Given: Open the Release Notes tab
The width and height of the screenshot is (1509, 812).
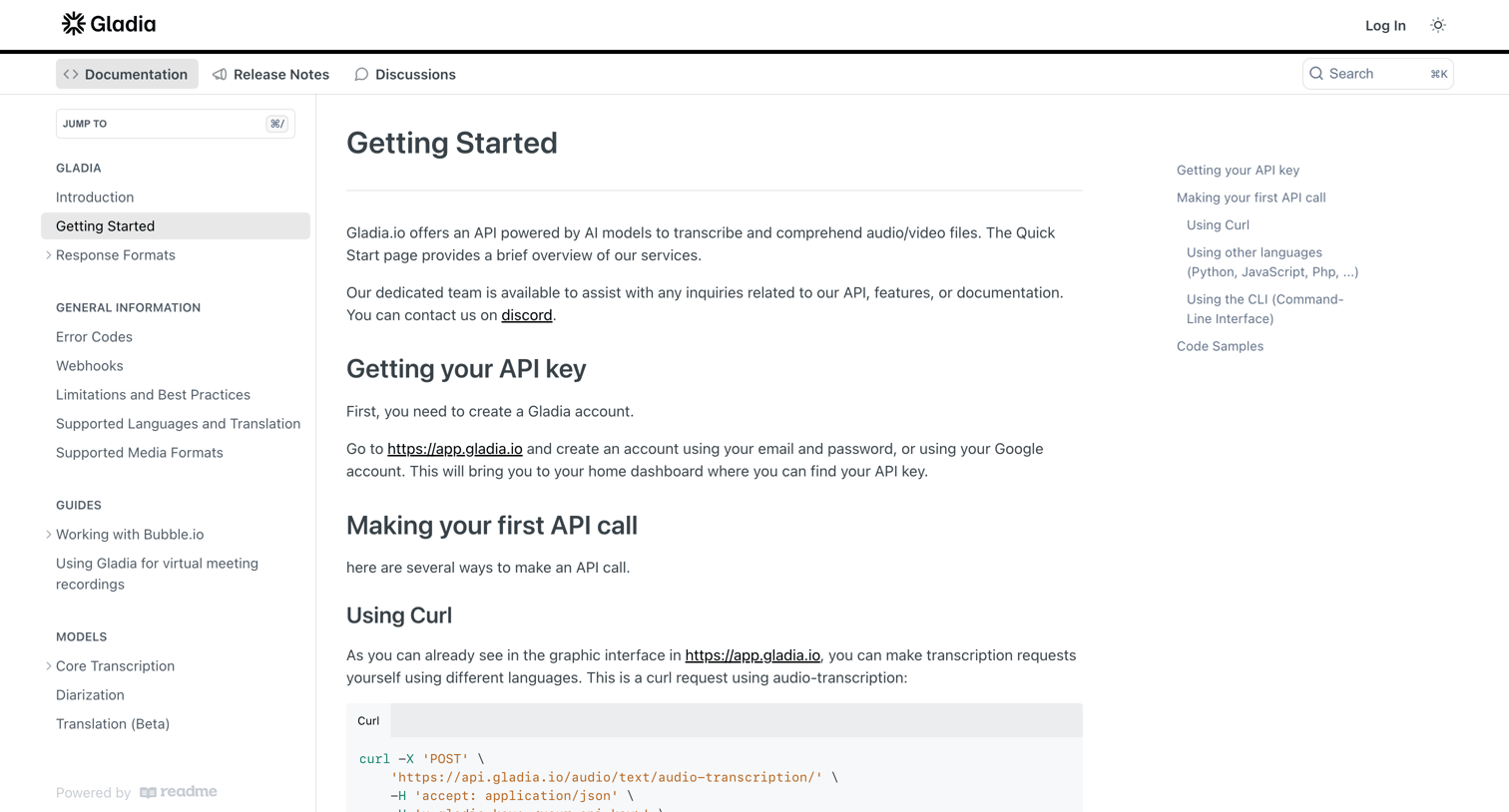Looking at the screenshot, I should tap(270, 74).
